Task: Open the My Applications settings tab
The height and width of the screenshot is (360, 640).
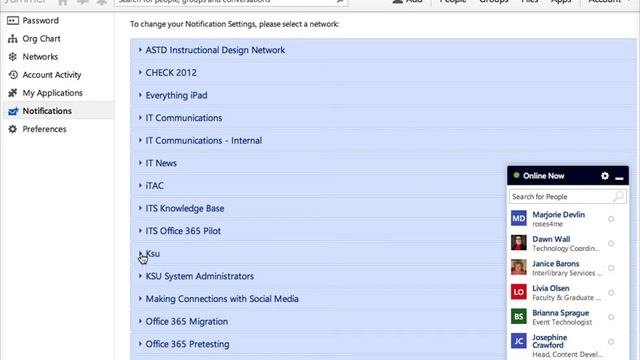Action: pos(59,93)
